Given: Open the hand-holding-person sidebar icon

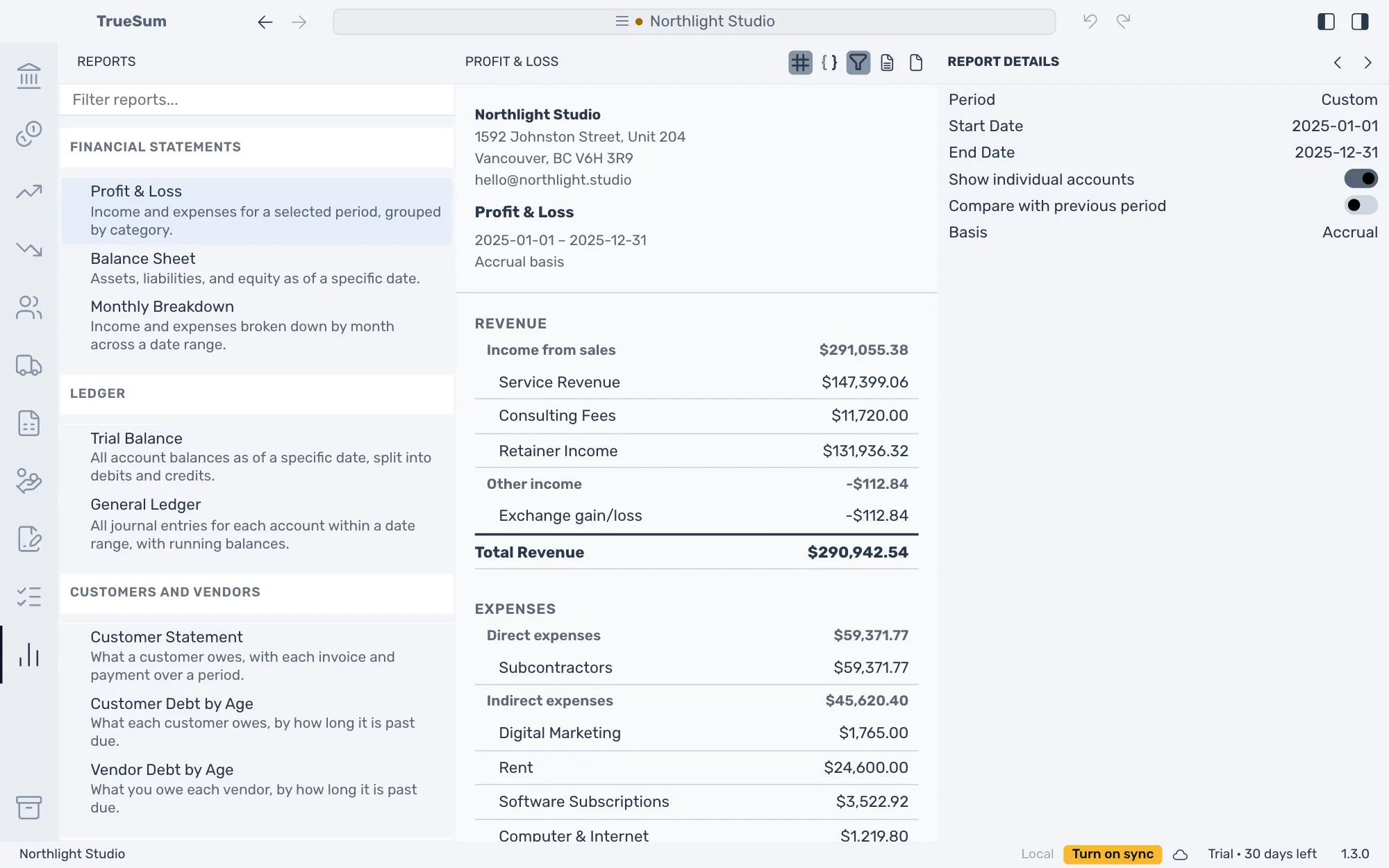Looking at the screenshot, I should [28, 481].
